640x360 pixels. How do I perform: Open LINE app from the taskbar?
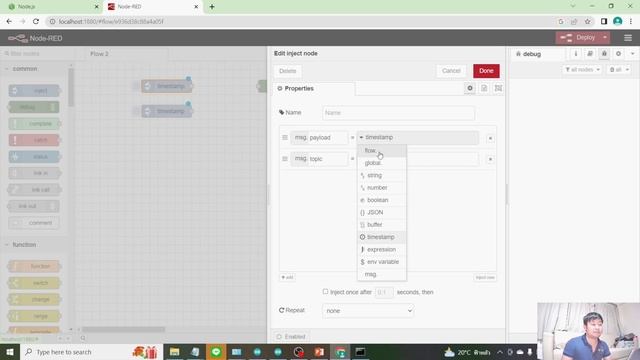pos(216,352)
